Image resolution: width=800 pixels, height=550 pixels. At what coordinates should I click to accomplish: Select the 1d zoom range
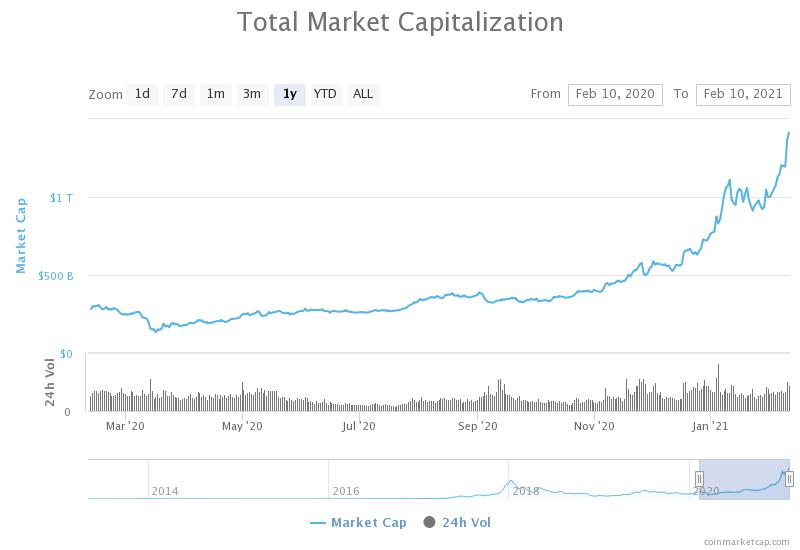pos(142,94)
